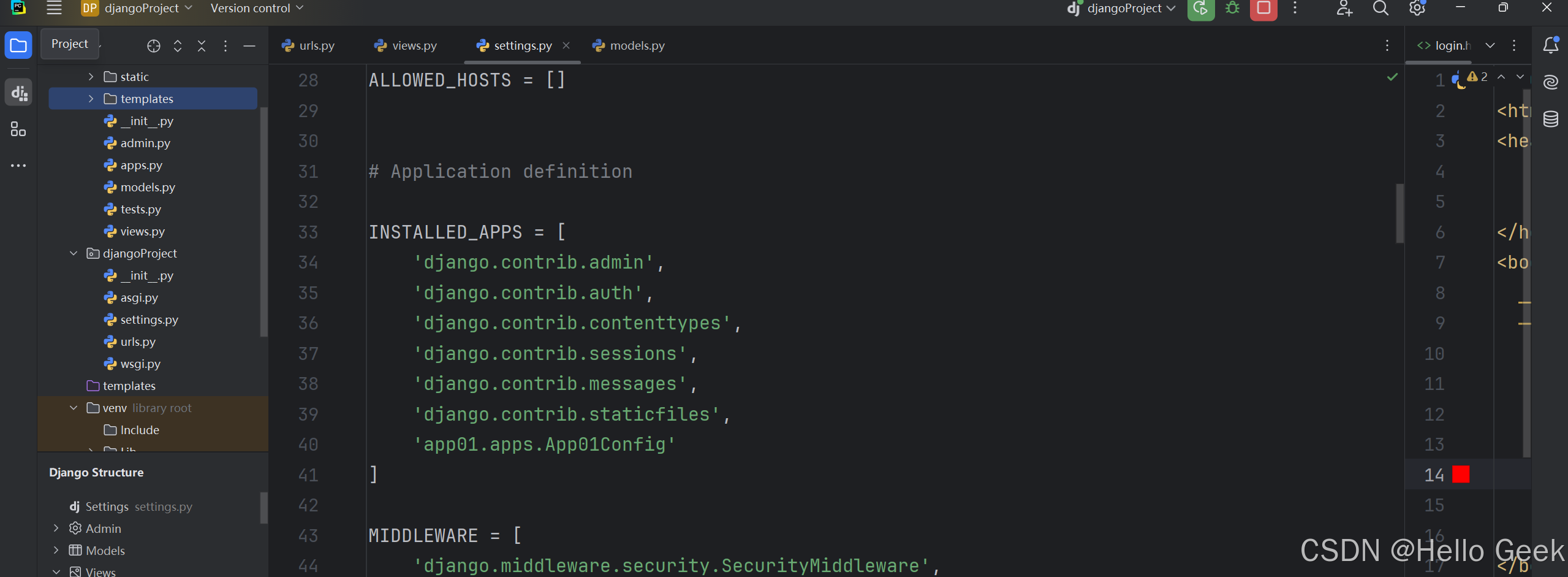Close the settings.py tab
This screenshot has width=1568, height=577.
[x=566, y=45]
